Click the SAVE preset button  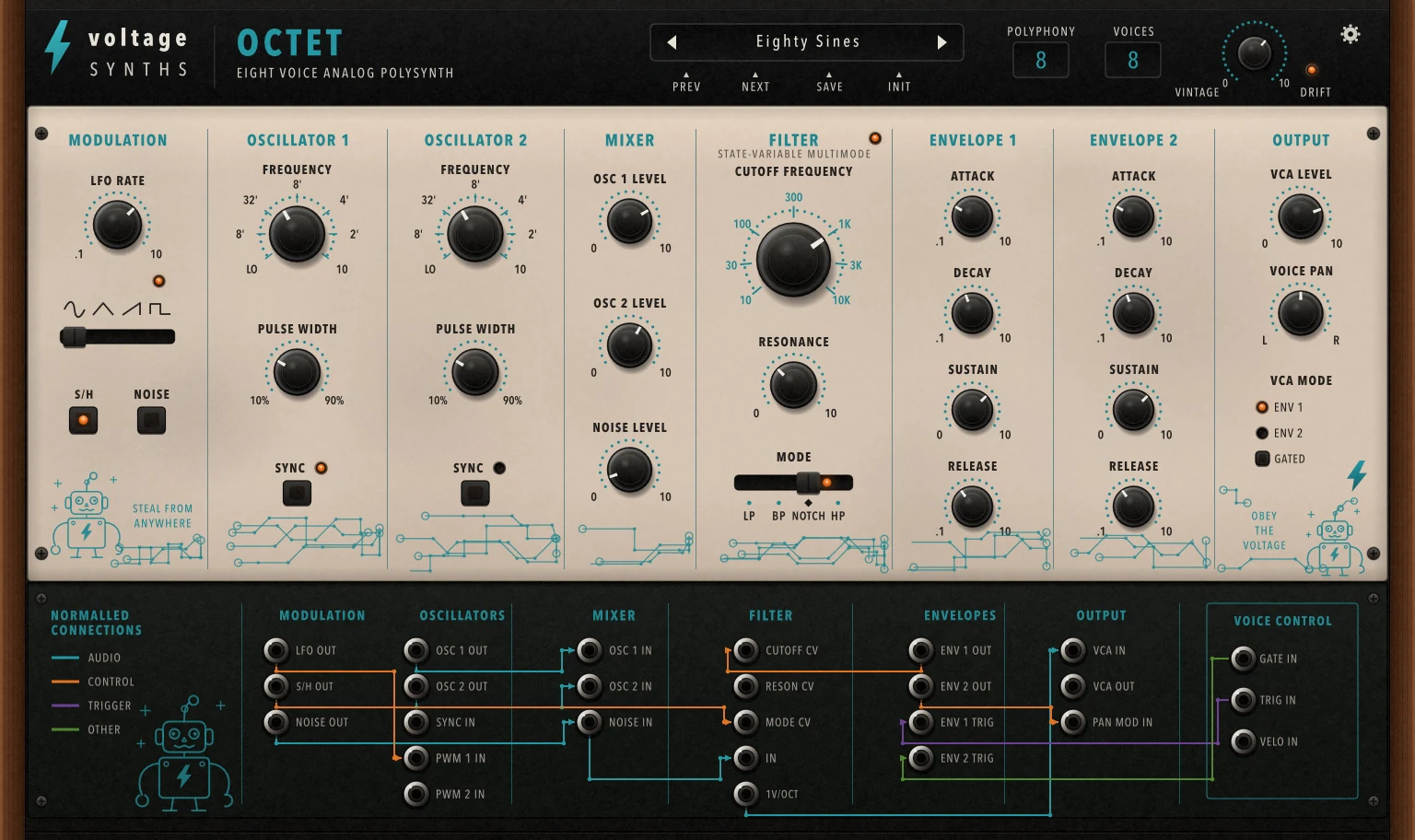tap(829, 82)
